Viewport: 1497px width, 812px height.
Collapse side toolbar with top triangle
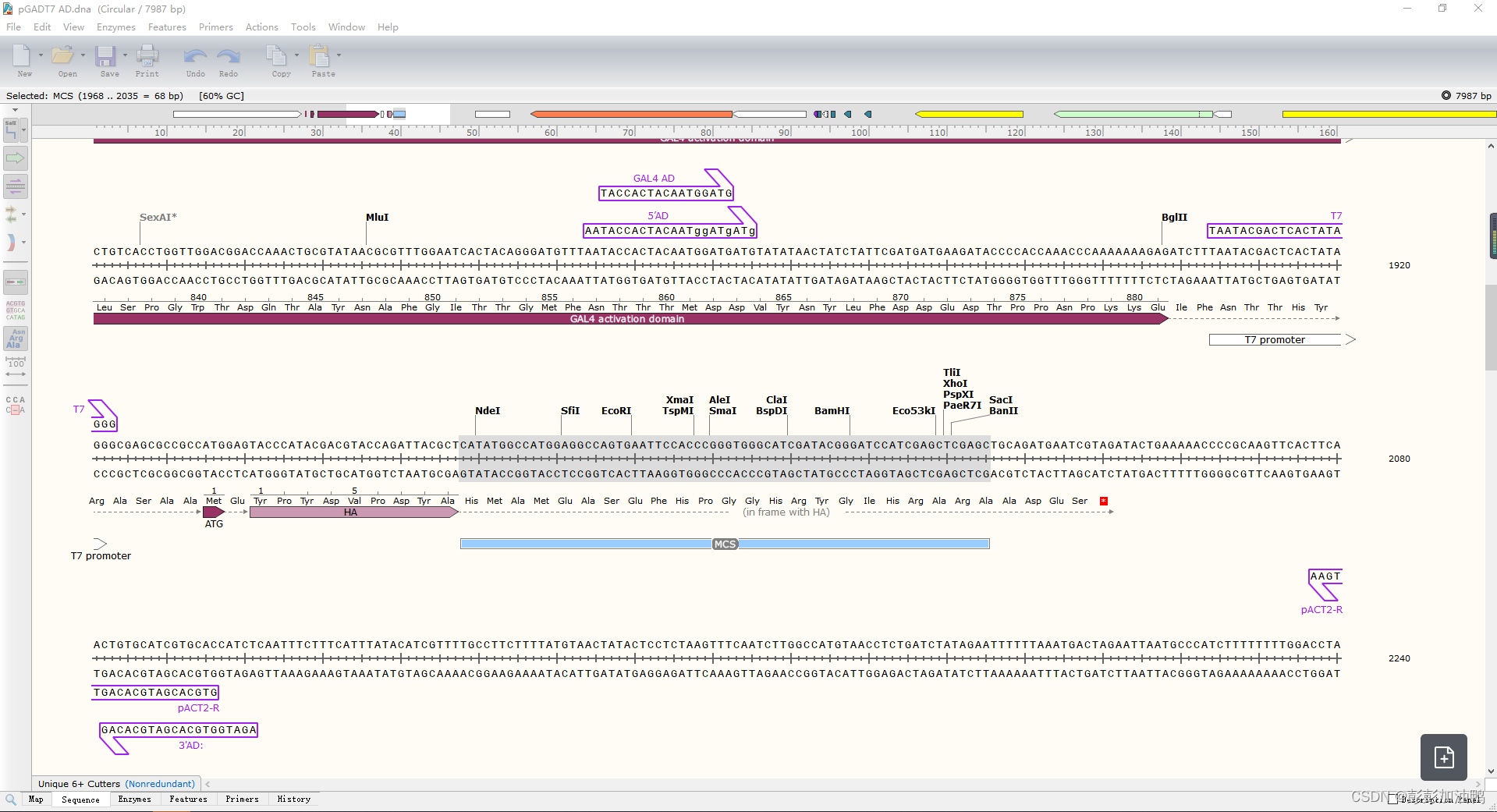pos(15,110)
